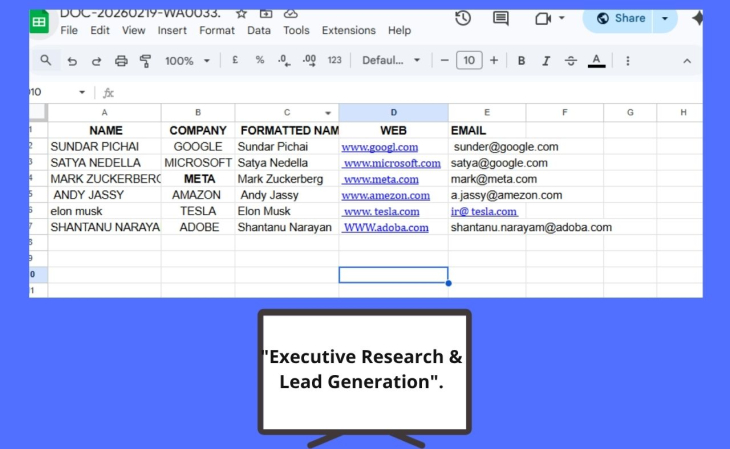The width and height of the screenshot is (730, 449).
Task: Open the ir@ tesla.com email link
Action: click(x=484, y=212)
